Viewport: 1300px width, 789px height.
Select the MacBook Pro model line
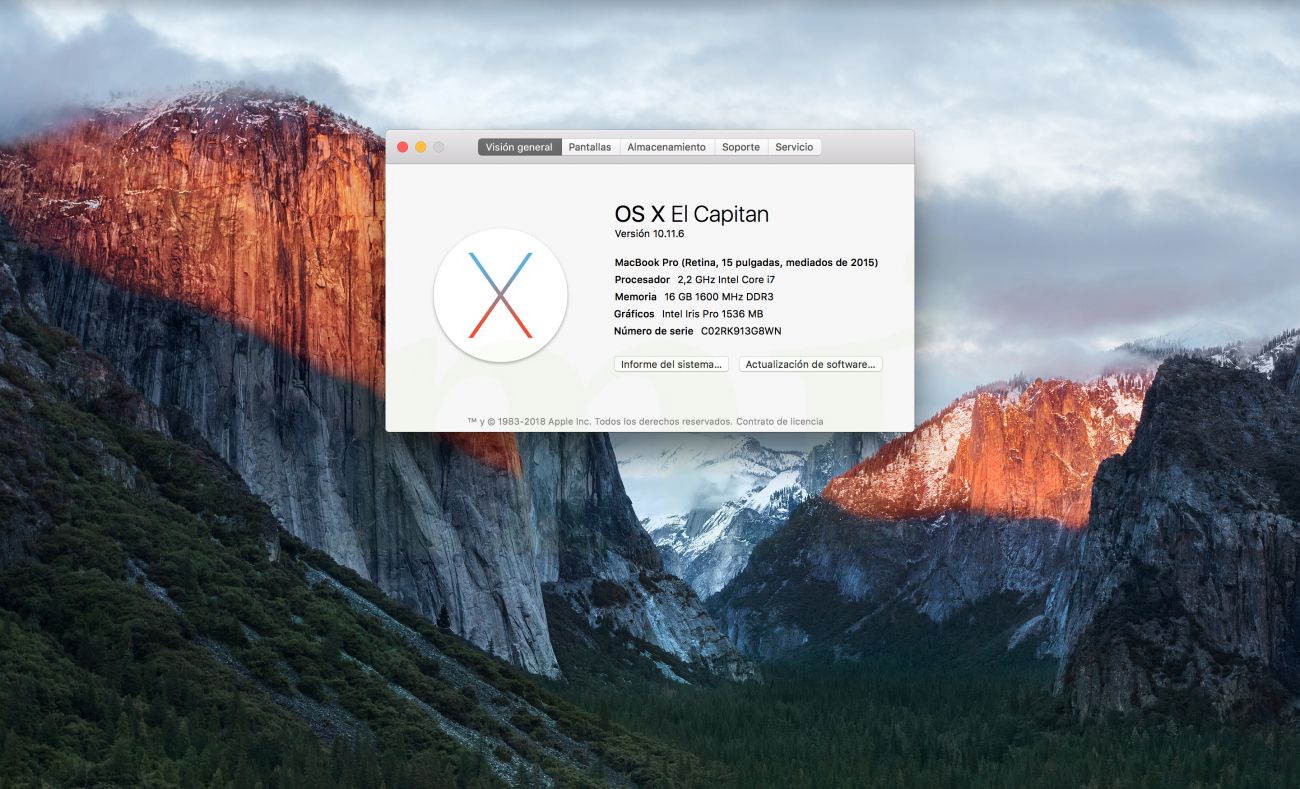point(746,262)
